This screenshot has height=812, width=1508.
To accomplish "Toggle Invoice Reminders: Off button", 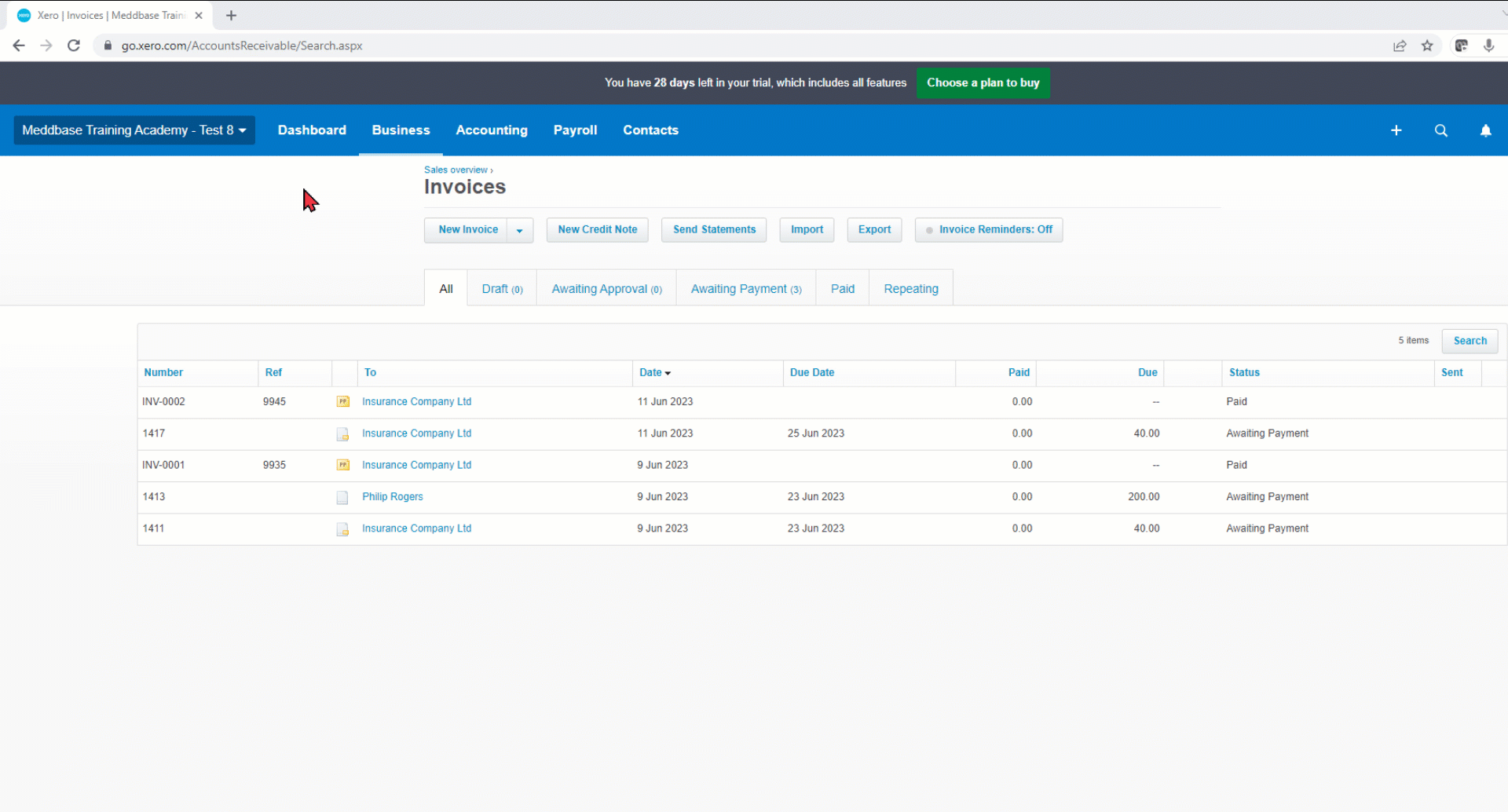I will coord(989,230).
